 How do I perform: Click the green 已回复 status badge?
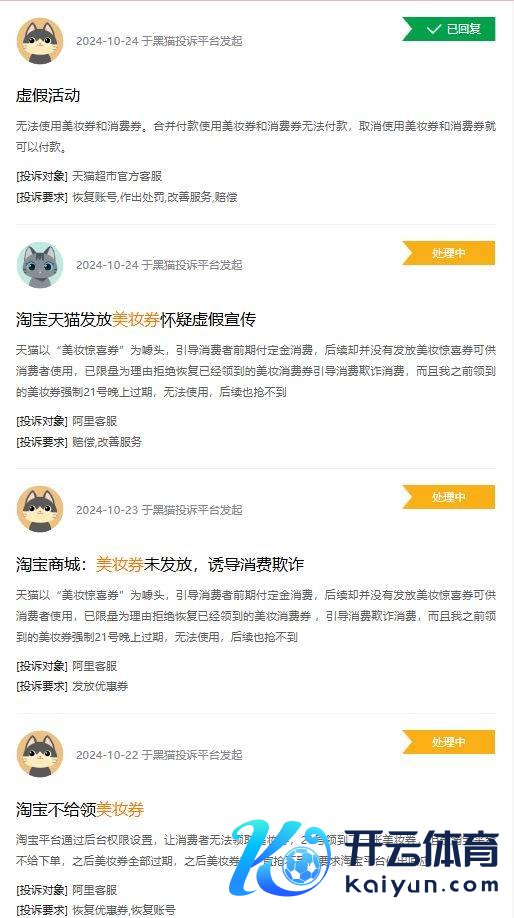[448, 29]
